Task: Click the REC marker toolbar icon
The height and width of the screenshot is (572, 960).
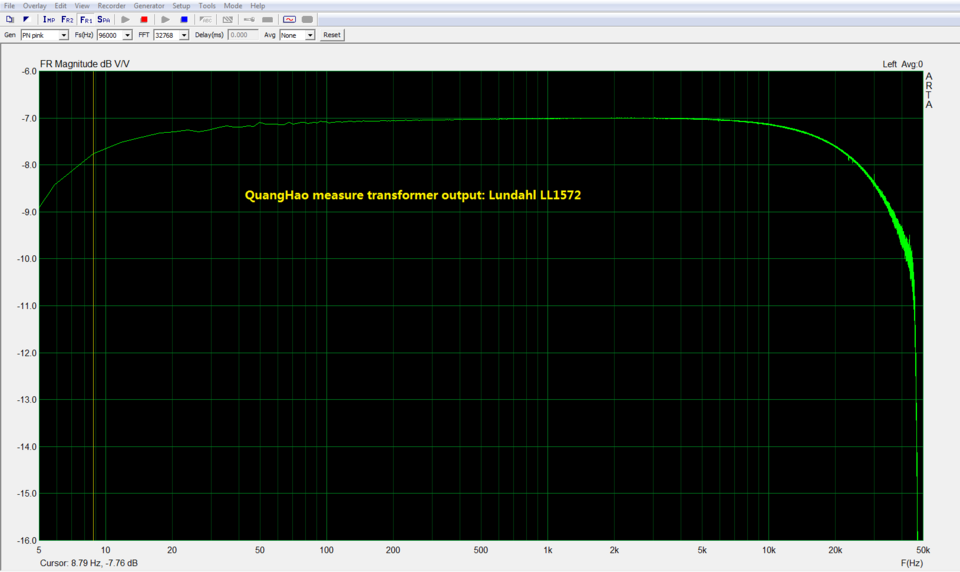Action: [x=206, y=20]
